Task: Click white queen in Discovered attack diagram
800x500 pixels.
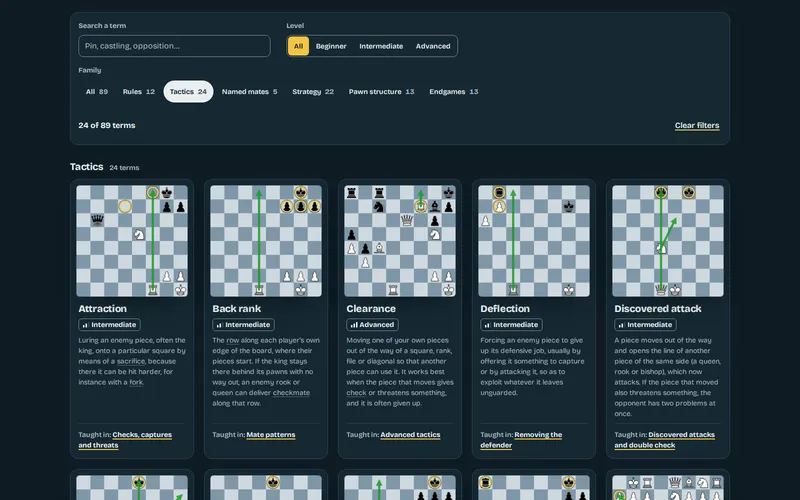Action: click(x=661, y=290)
